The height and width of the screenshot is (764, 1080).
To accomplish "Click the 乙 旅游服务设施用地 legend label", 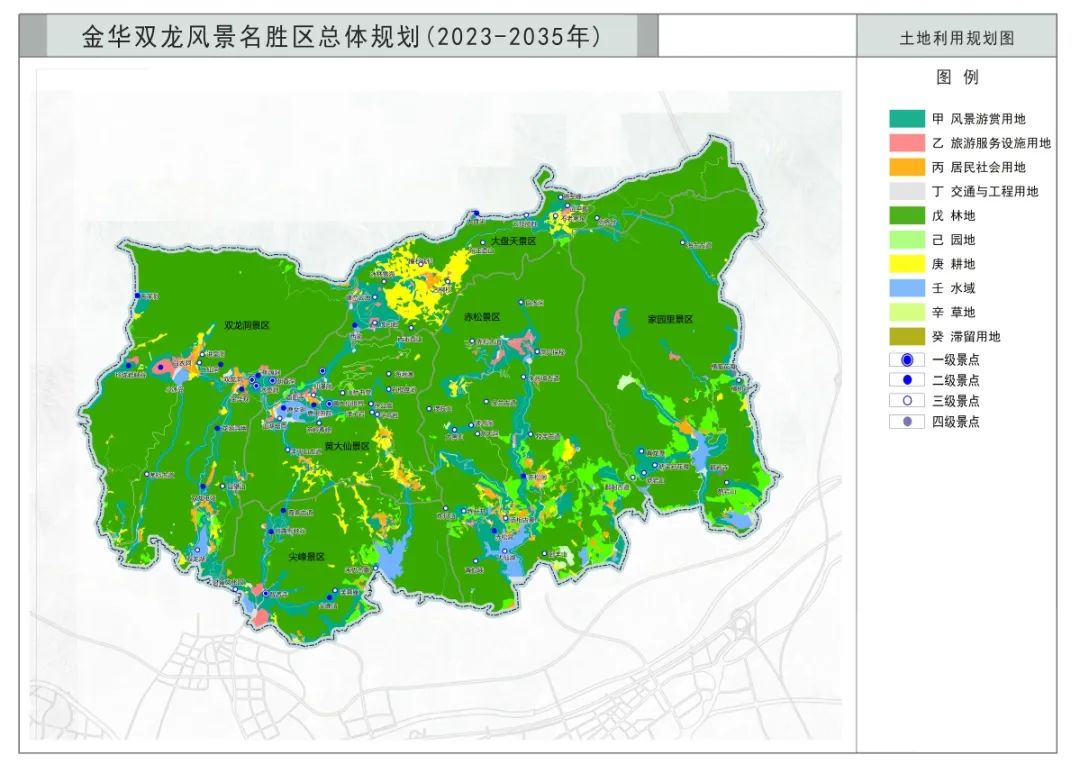I will [991, 143].
